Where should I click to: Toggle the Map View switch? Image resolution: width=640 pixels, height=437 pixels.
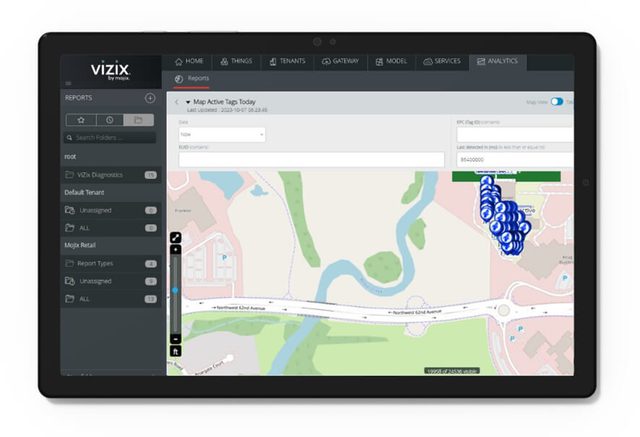click(x=557, y=102)
